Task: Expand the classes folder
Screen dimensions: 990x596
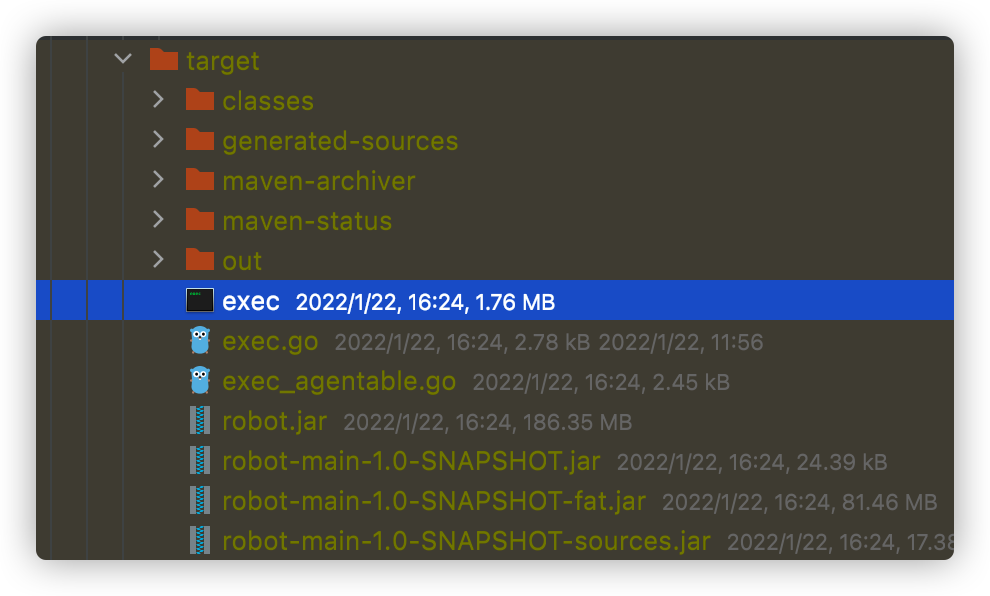Action: pos(158,99)
